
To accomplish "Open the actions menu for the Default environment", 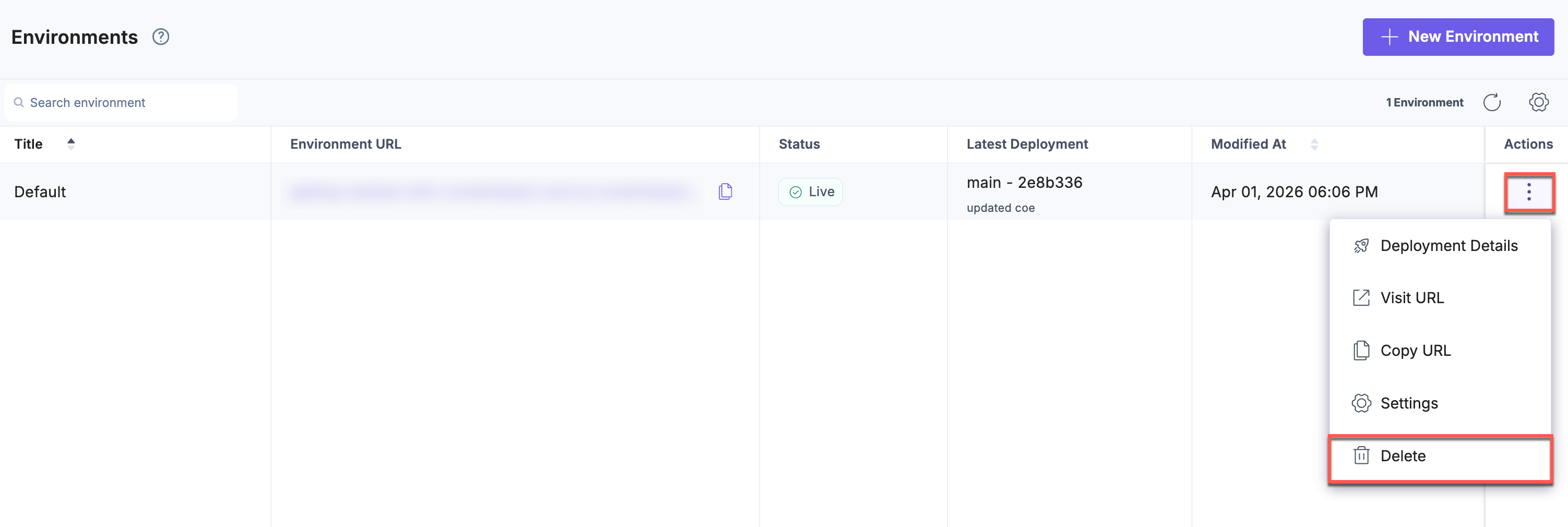I will [1530, 191].
